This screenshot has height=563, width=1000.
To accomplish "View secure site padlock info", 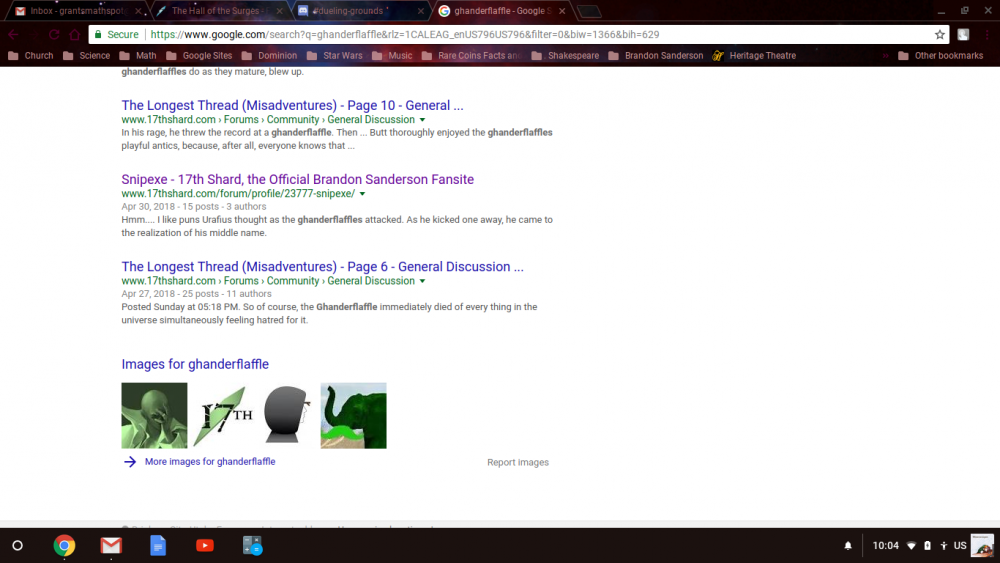I will (98, 34).
